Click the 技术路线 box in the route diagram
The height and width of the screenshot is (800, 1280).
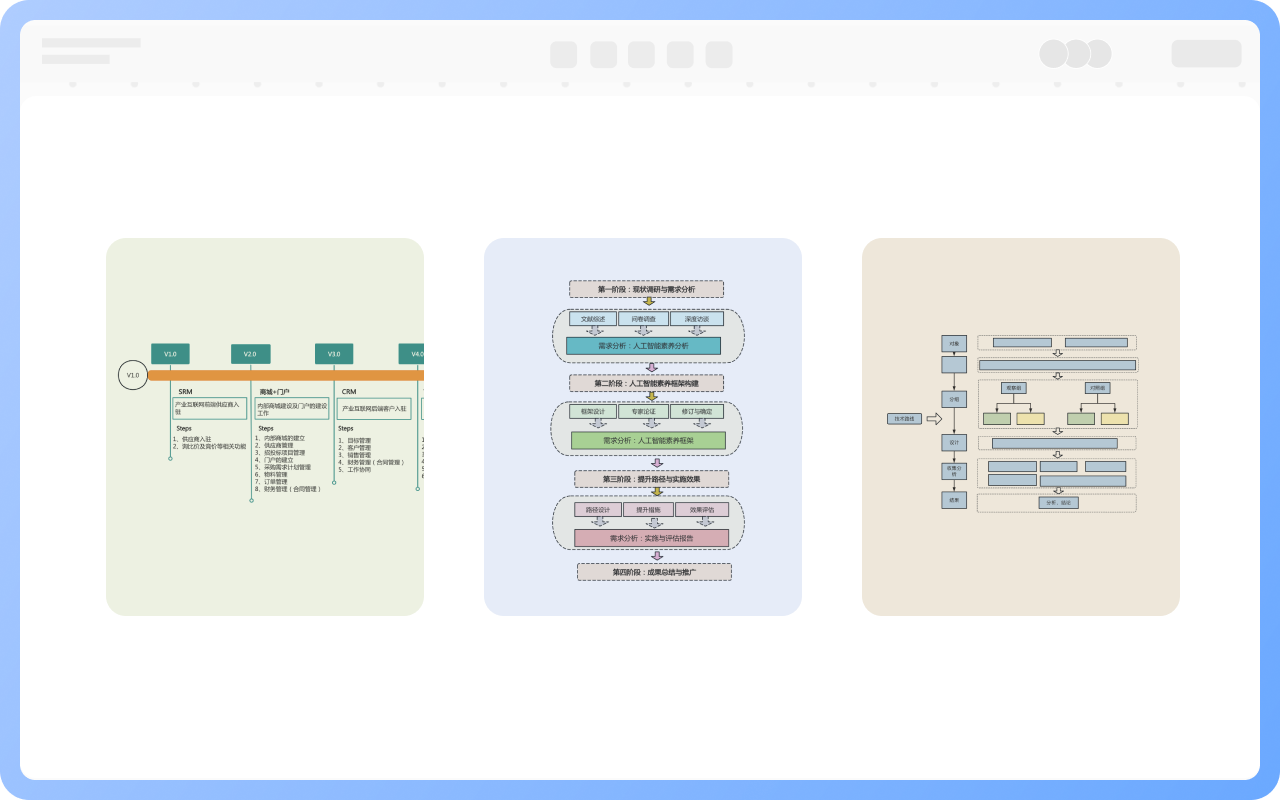904,419
